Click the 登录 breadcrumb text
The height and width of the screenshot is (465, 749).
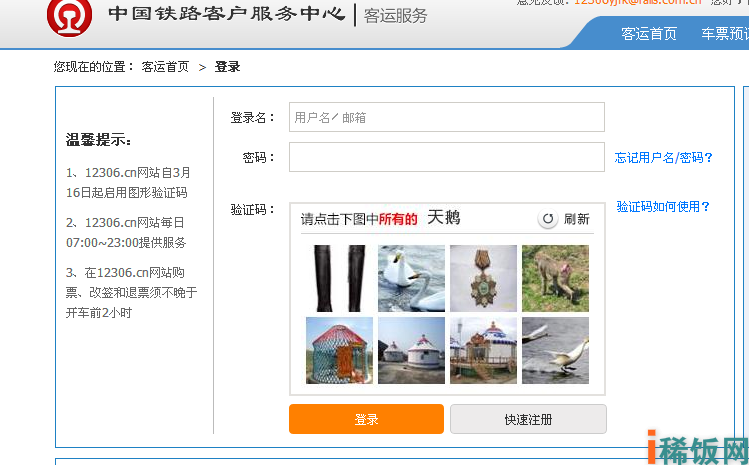coord(227,66)
